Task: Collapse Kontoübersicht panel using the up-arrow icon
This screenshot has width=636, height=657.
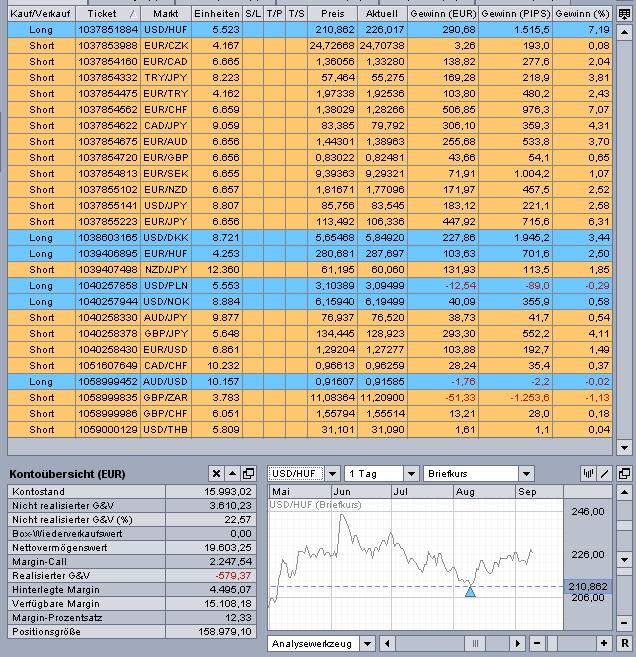Action: point(232,474)
